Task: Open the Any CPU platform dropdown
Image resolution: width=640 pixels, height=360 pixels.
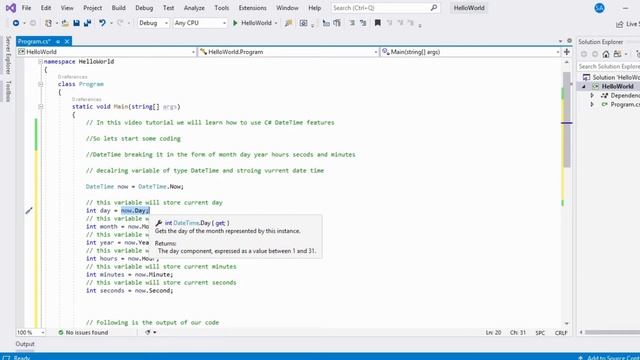Action: 200,23
